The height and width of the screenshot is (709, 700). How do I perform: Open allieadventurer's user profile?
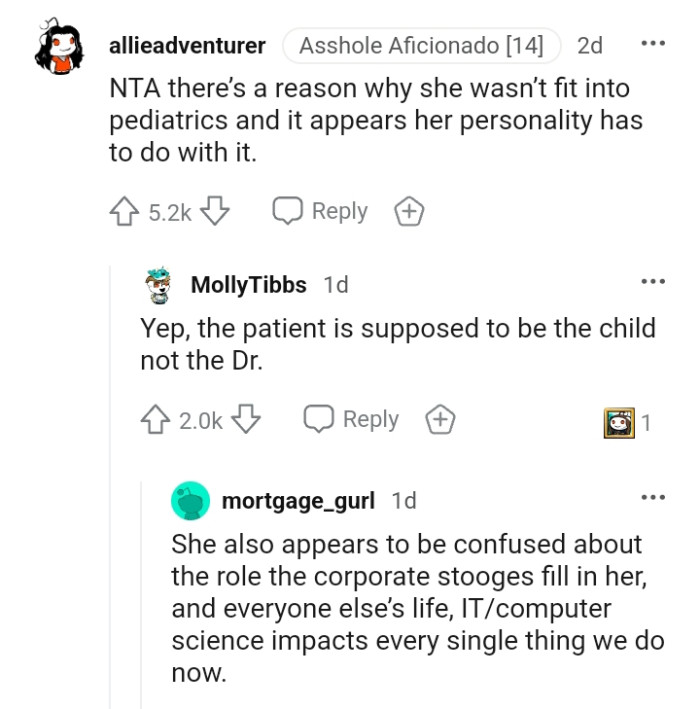[x=187, y=46]
